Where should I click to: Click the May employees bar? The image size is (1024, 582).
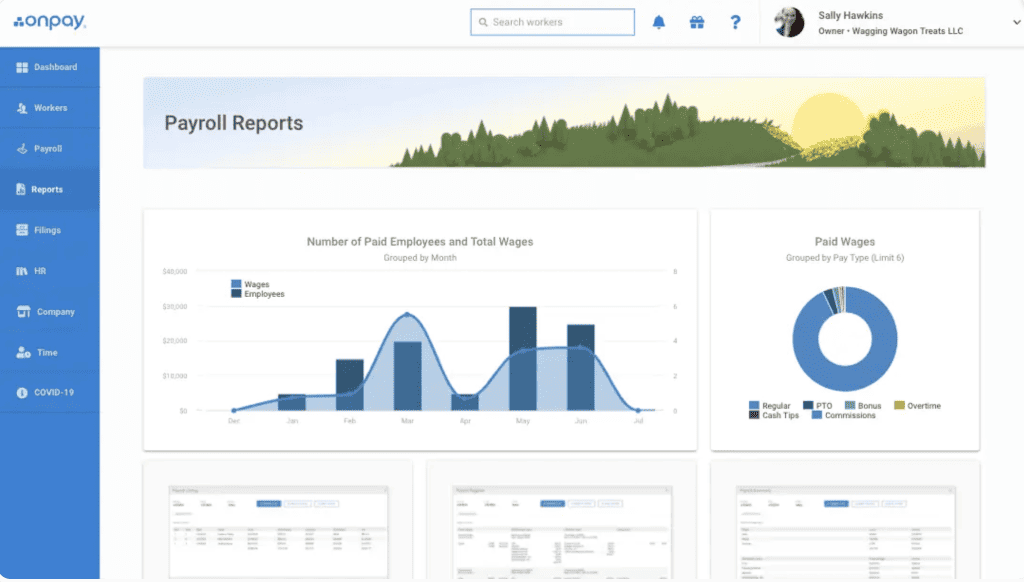[522, 359]
